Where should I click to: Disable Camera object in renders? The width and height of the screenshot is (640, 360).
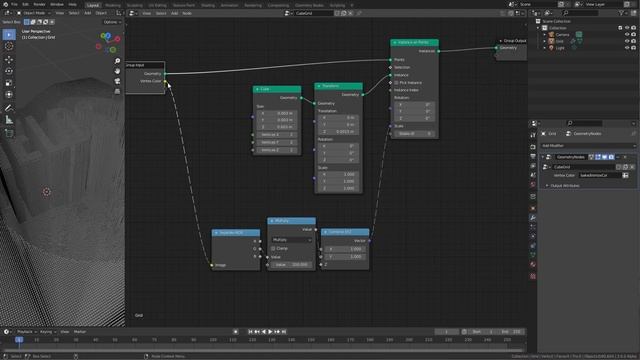point(633,35)
